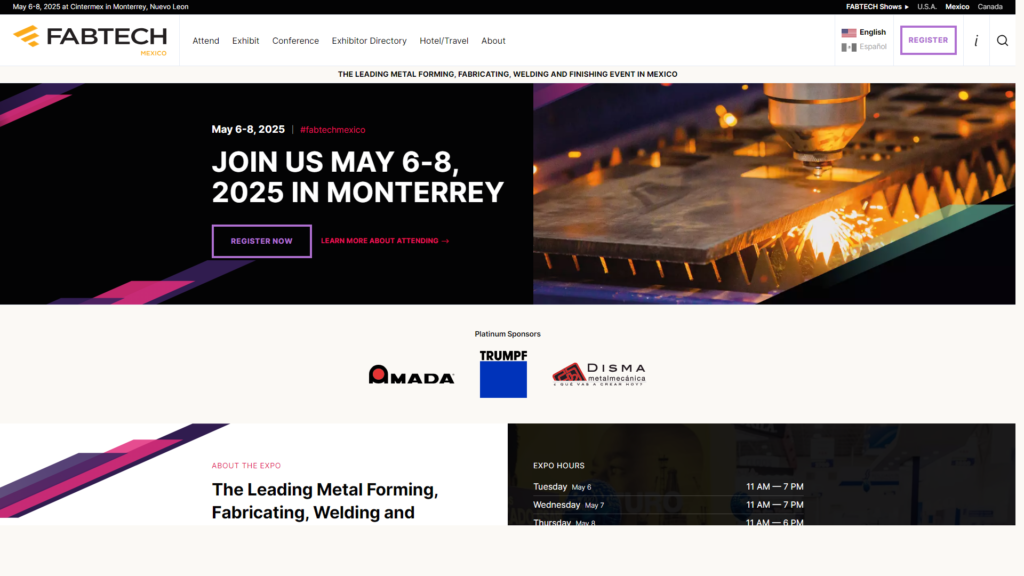Click the Wednesday May 7 hours row
Screen dimensions: 1024x576
pyautogui.click(x=668, y=505)
